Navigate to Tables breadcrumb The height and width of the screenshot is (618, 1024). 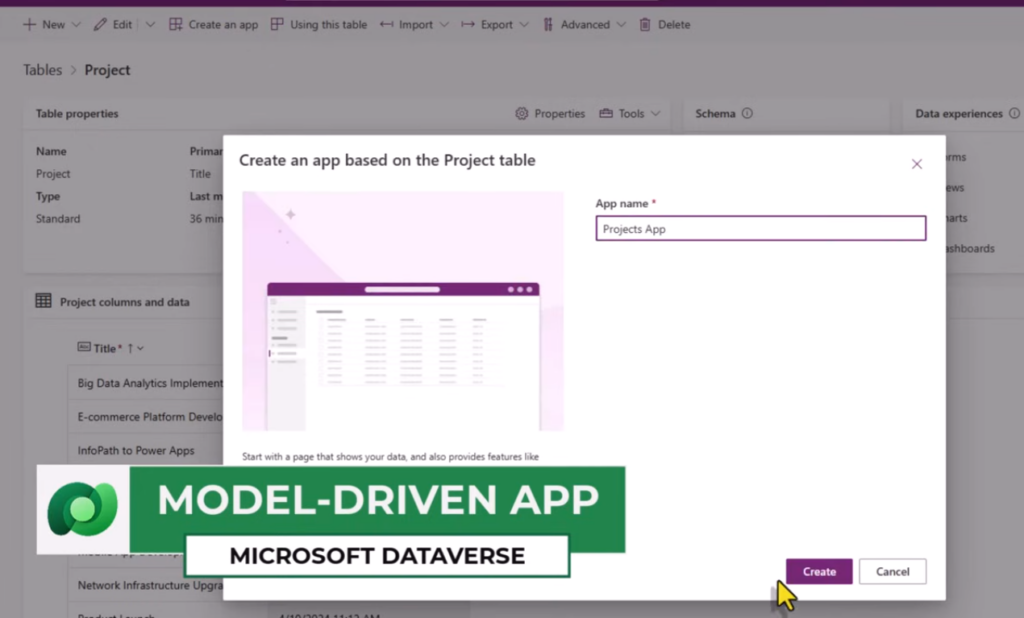(x=42, y=70)
